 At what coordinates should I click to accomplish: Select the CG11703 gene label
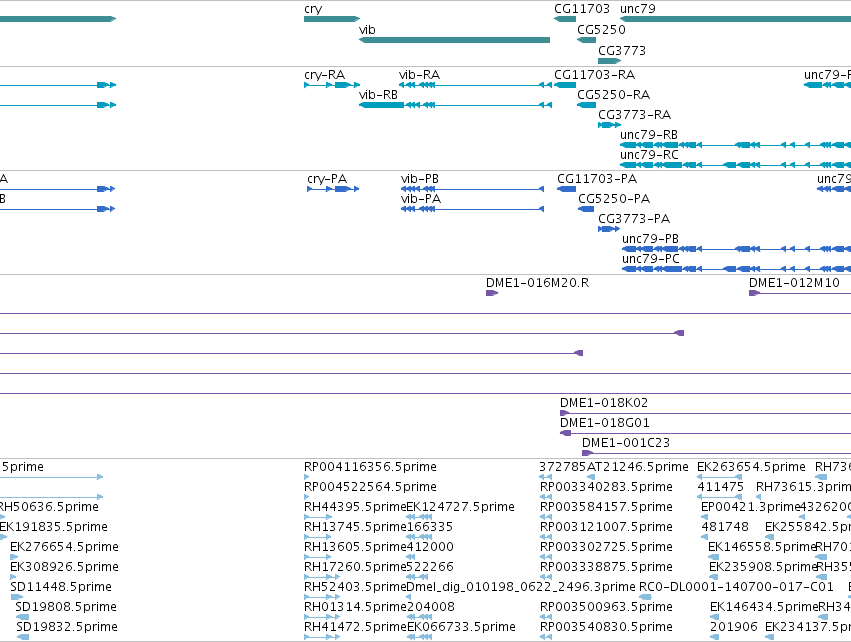(582, 9)
